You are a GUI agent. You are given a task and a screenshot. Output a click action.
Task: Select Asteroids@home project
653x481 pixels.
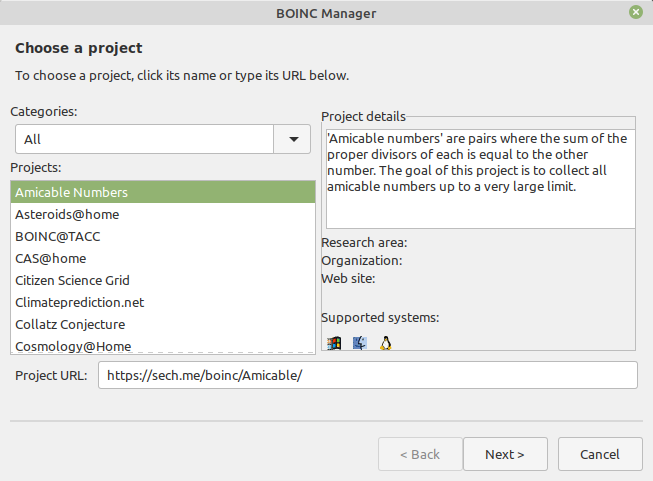163,214
